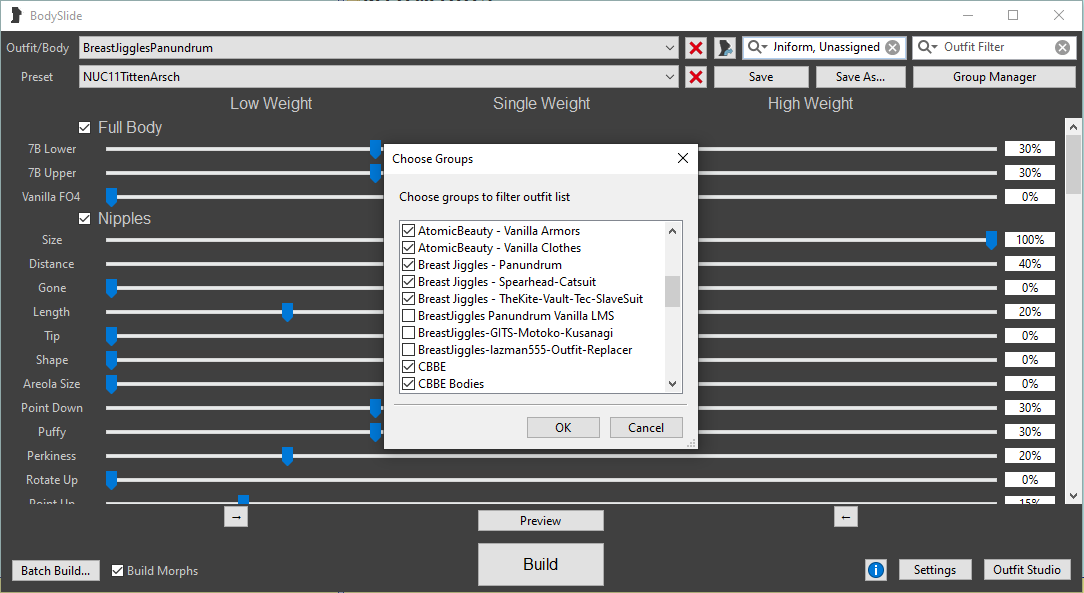Launch Outfit Studio

tap(1026, 570)
